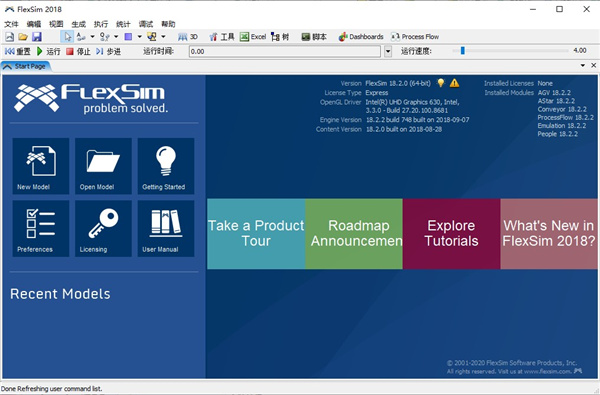
Task: Click the New Model tile icon
Action: [x=41, y=166]
